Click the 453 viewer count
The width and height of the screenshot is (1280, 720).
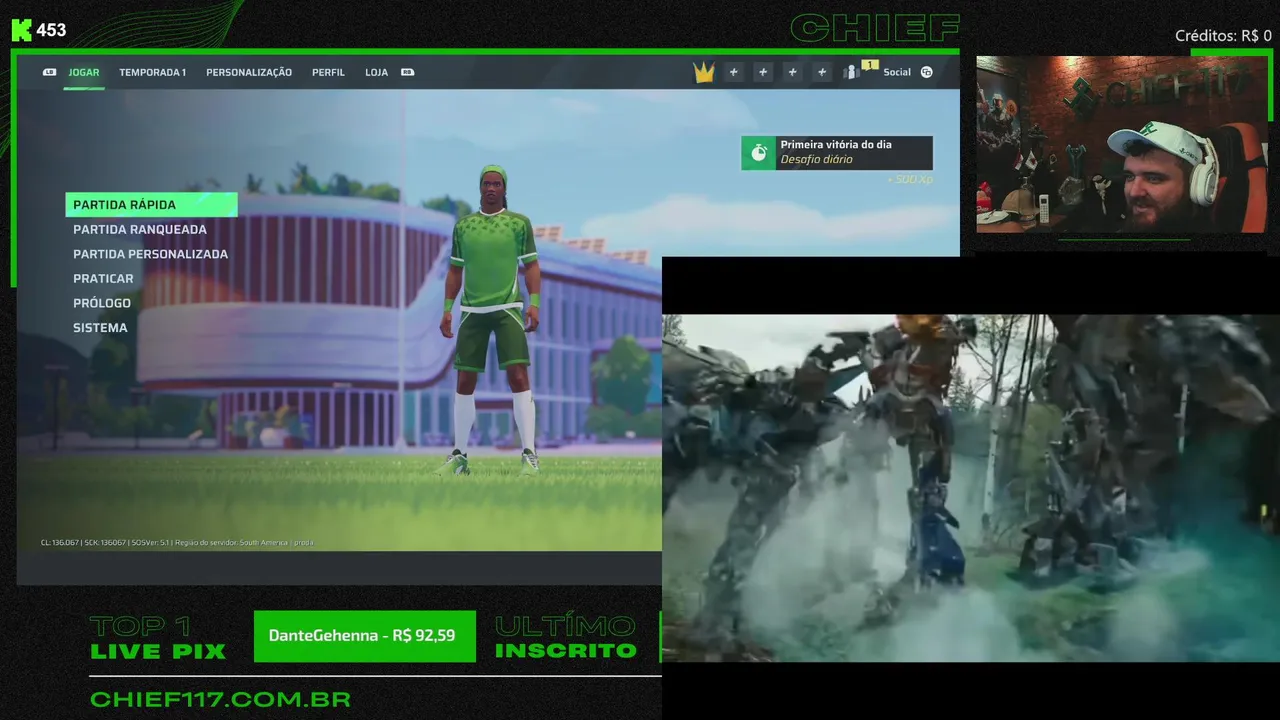[51, 30]
